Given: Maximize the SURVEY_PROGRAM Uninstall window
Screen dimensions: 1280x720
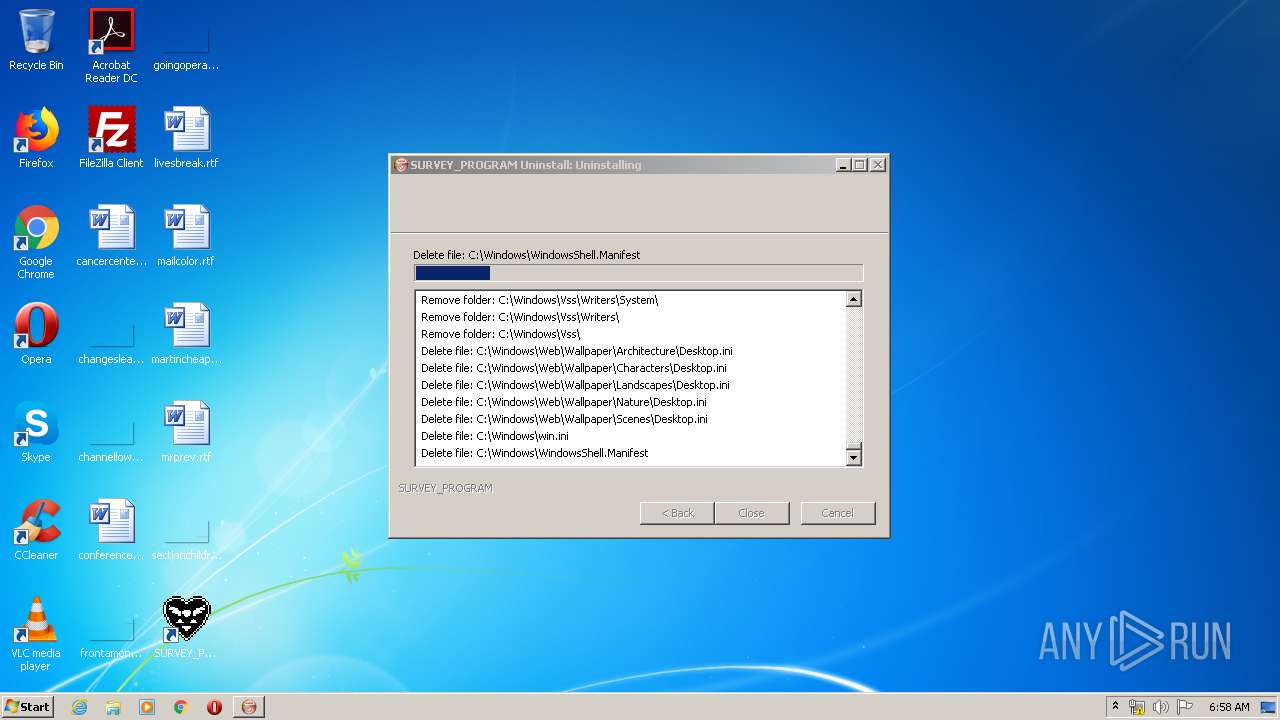Looking at the screenshot, I should 860,165.
